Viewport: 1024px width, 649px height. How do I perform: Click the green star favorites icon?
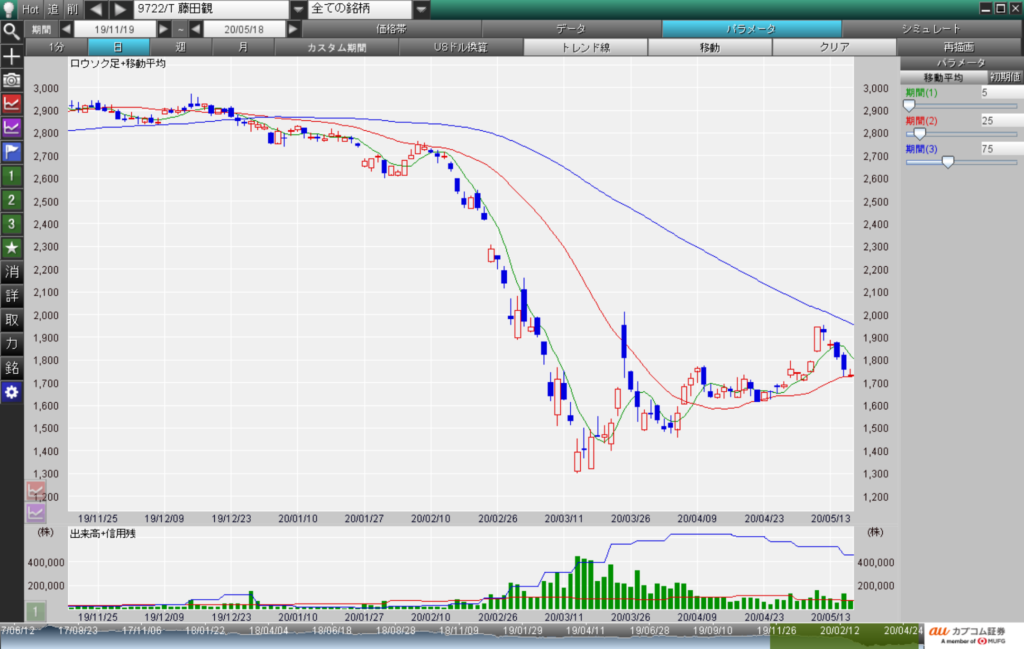coord(12,247)
